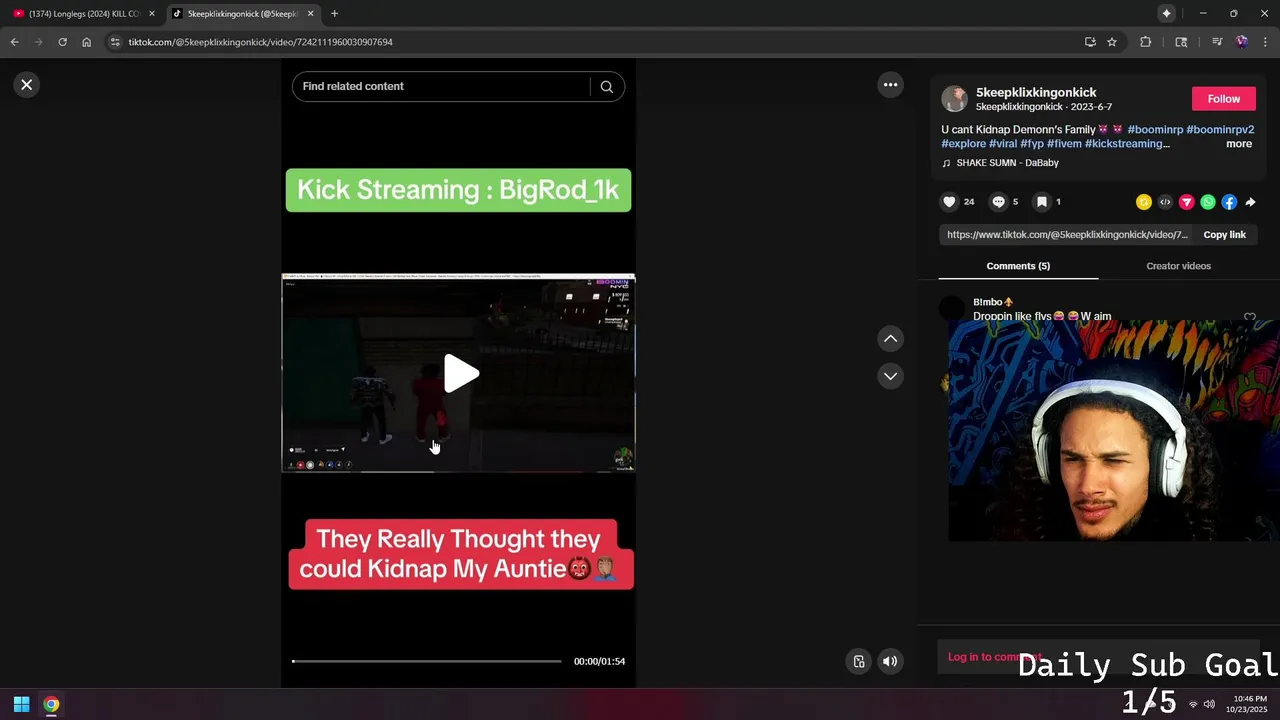The width and height of the screenshot is (1280, 720).
Task: Go to next video arrow
Action: (890, 376)
